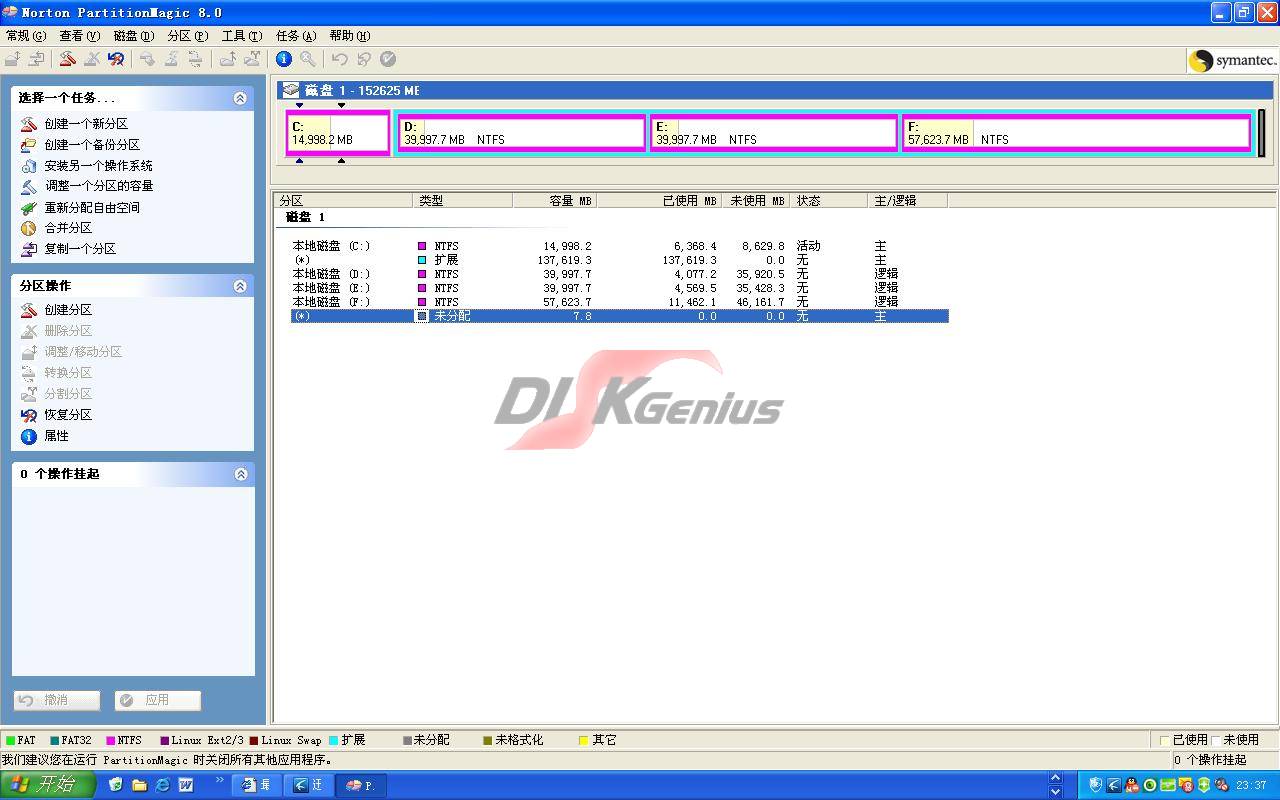This screenshot has height=800, width=1280.
Task: Collapse the 0 个操作挂起 panel
Action: tap(240, 474)
